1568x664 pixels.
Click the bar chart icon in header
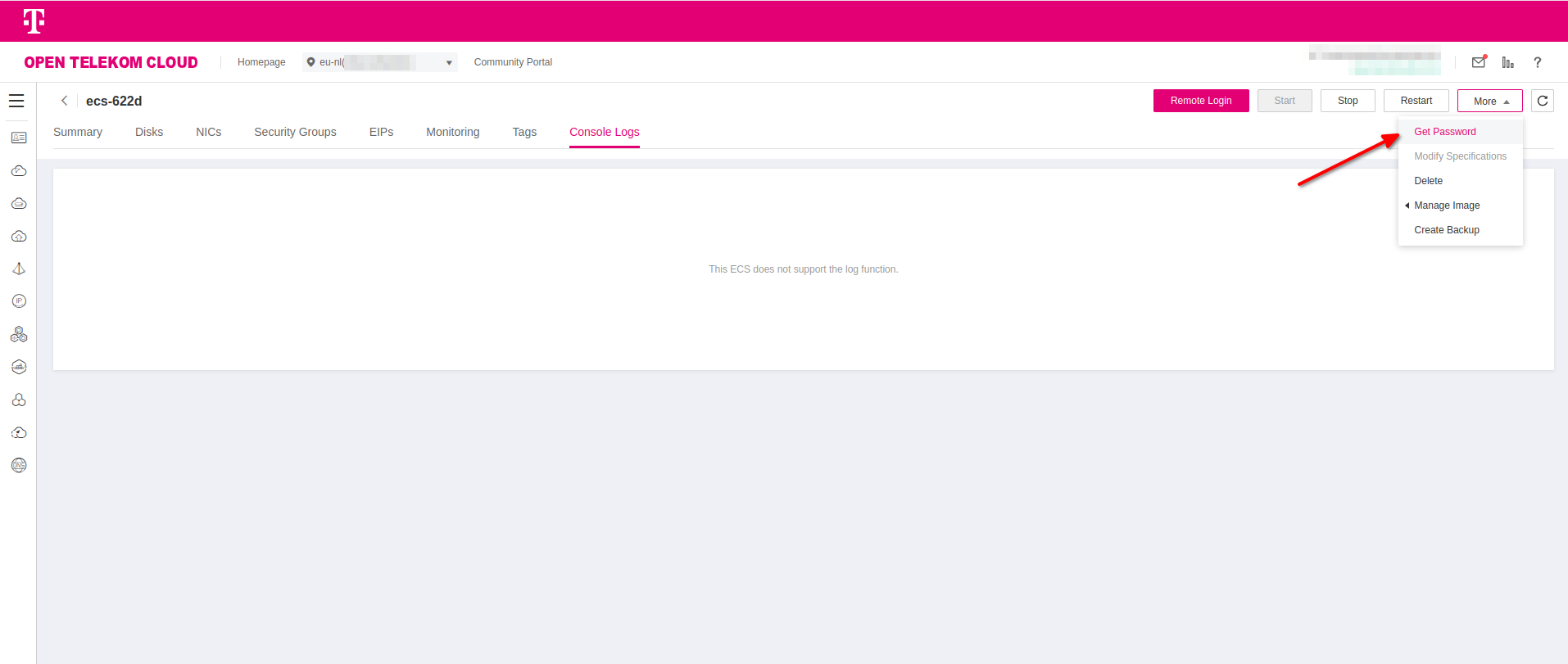(x=1507, y=62)
